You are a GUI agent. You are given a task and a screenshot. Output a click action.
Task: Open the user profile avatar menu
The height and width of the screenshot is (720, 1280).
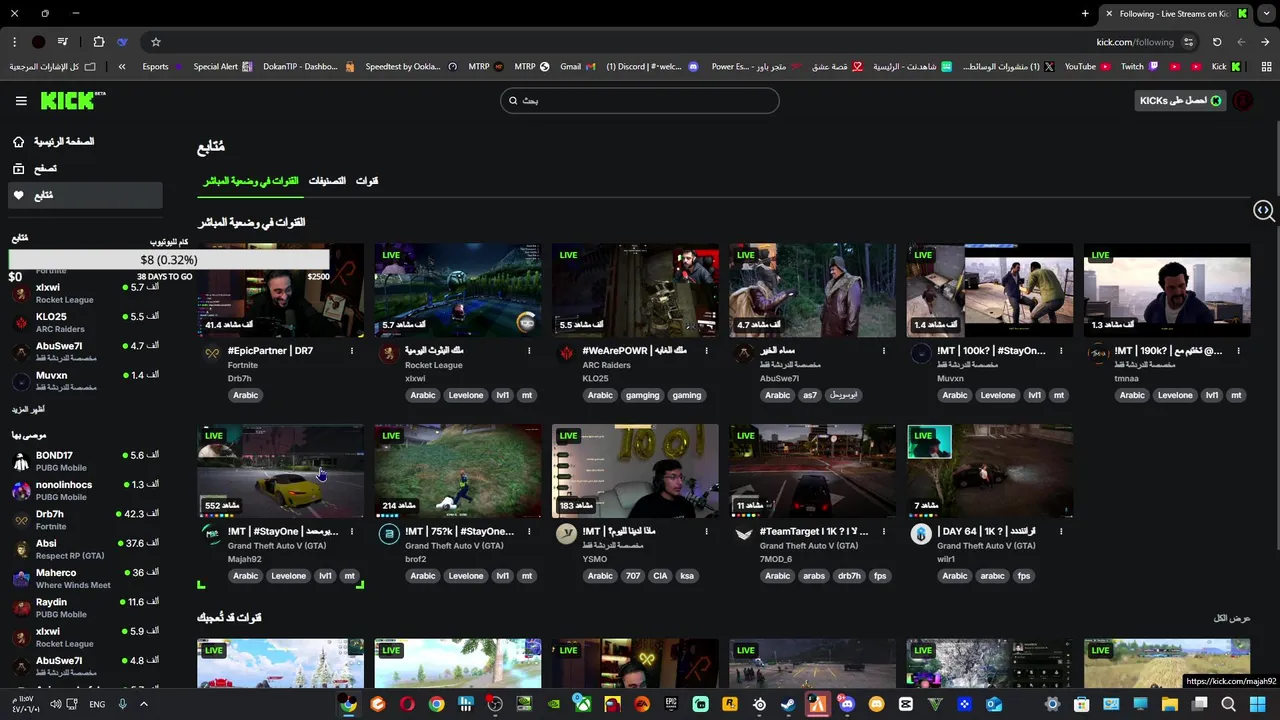[1242, 100]
